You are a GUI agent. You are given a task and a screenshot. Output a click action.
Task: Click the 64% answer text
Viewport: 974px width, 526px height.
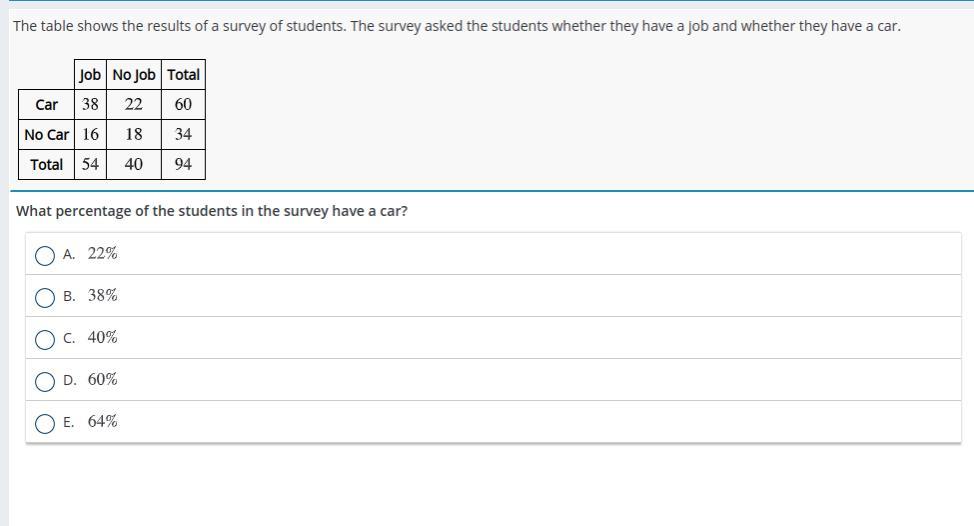(102, 422)
